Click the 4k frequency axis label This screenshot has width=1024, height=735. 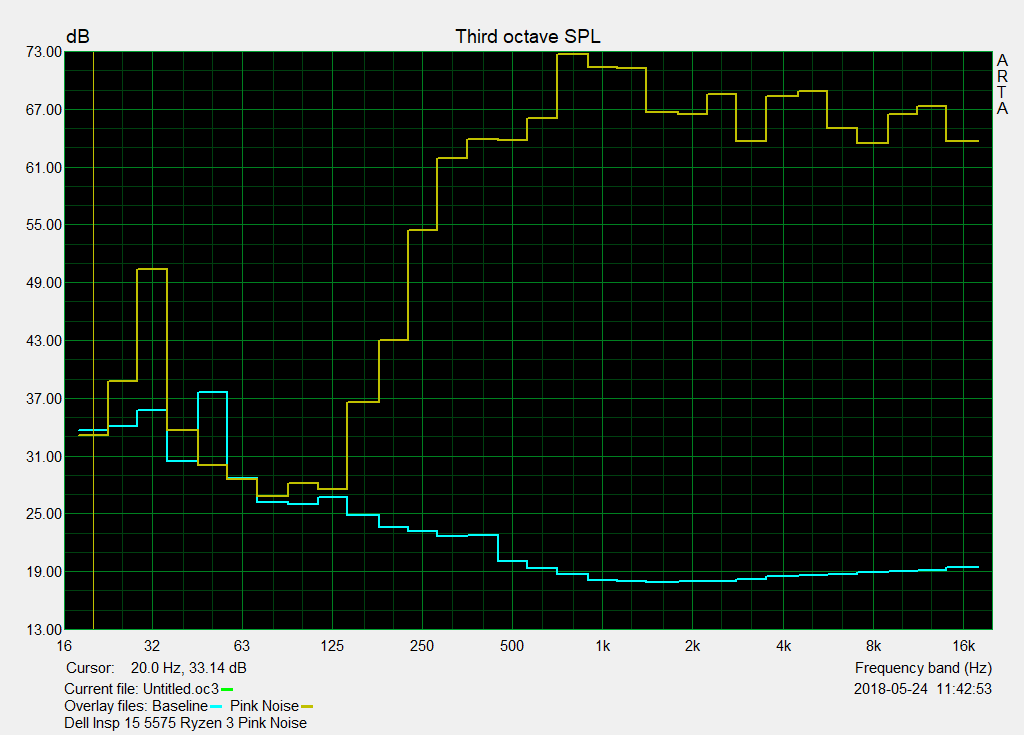tap(783, 646)
